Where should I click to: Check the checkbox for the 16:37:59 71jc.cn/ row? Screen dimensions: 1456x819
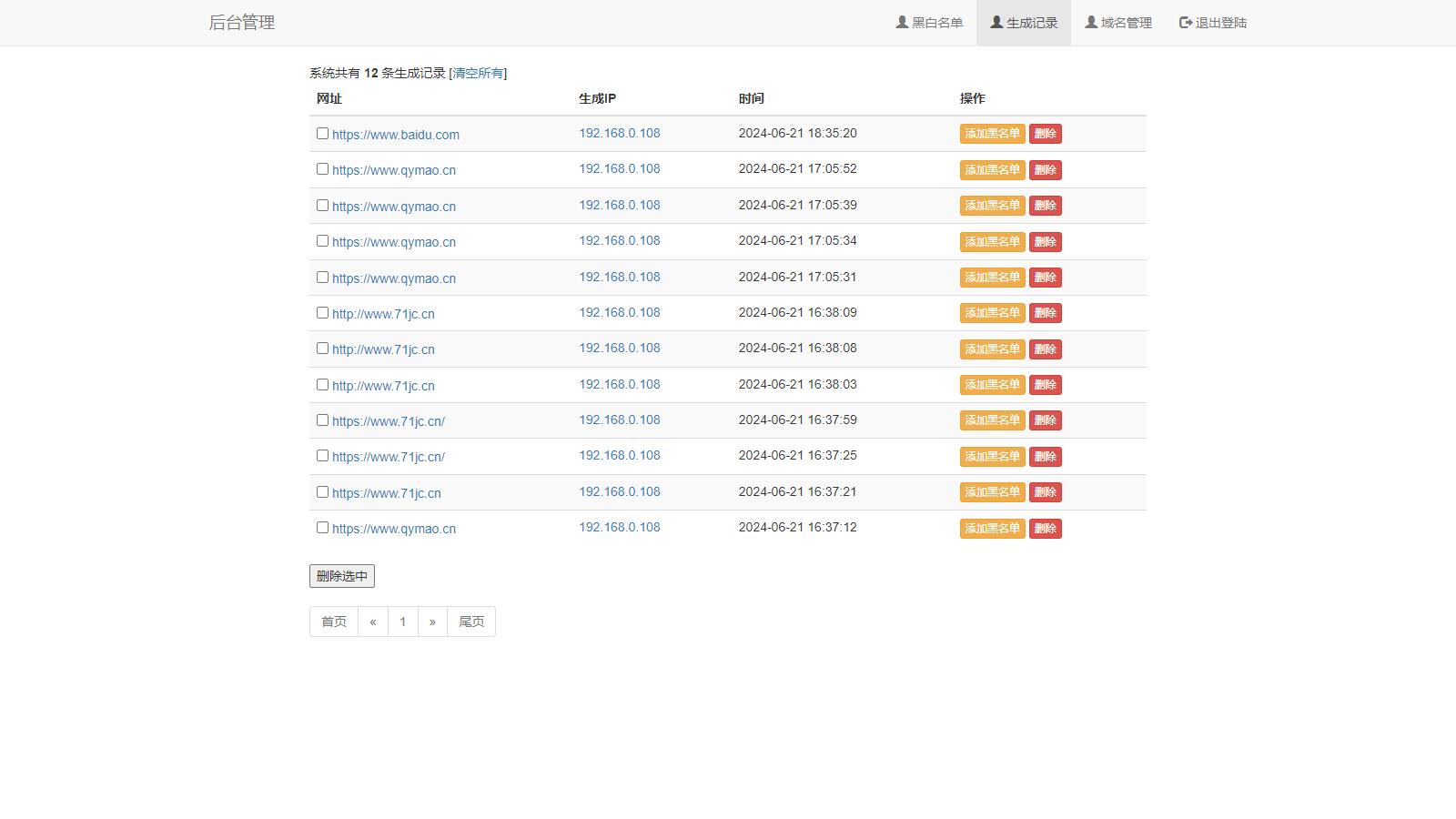322,420
